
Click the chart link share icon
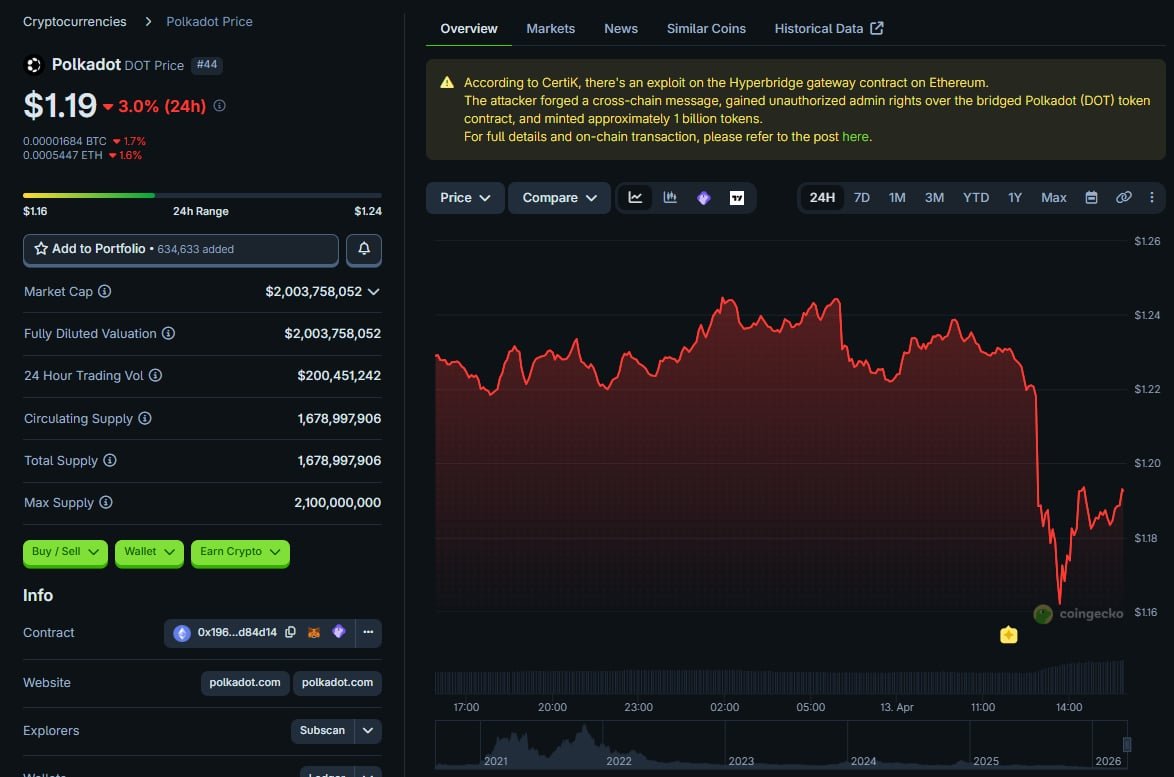click(x=1124, y=198)
